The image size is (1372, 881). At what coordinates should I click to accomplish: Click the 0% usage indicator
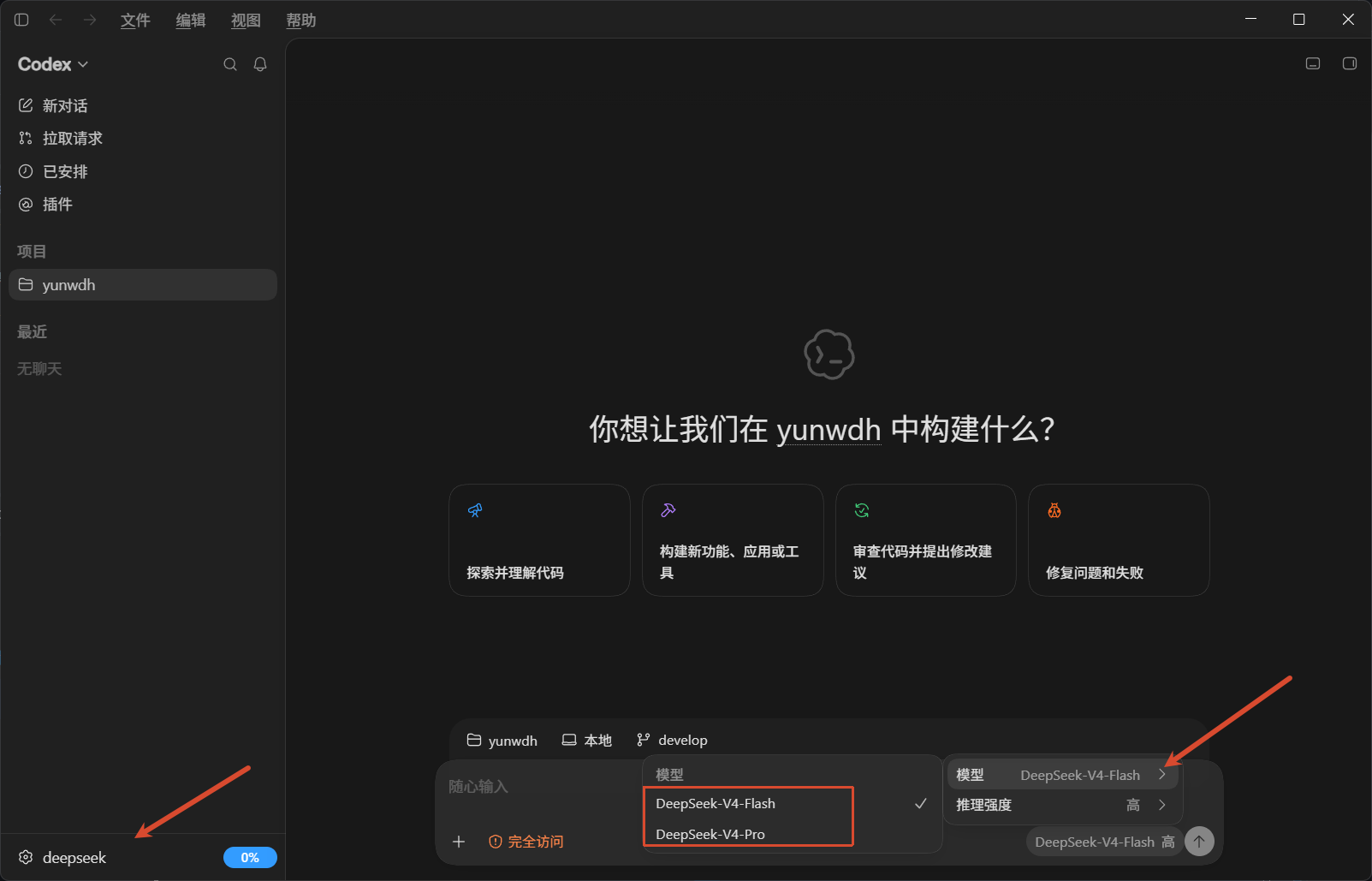coord(250,857)
